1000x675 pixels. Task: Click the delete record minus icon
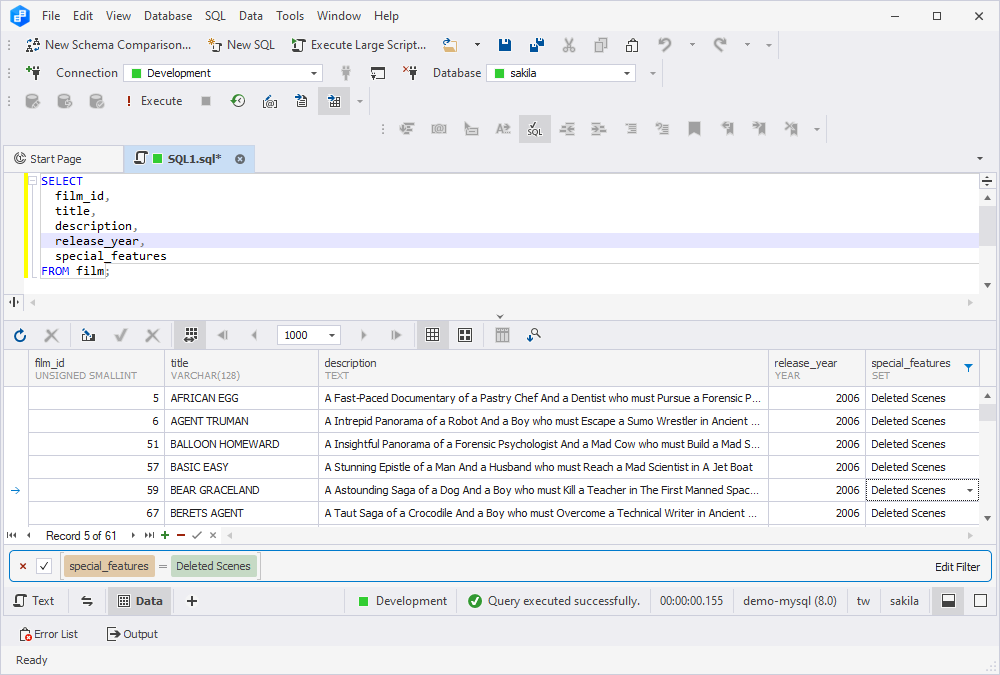tap(181, 535)
